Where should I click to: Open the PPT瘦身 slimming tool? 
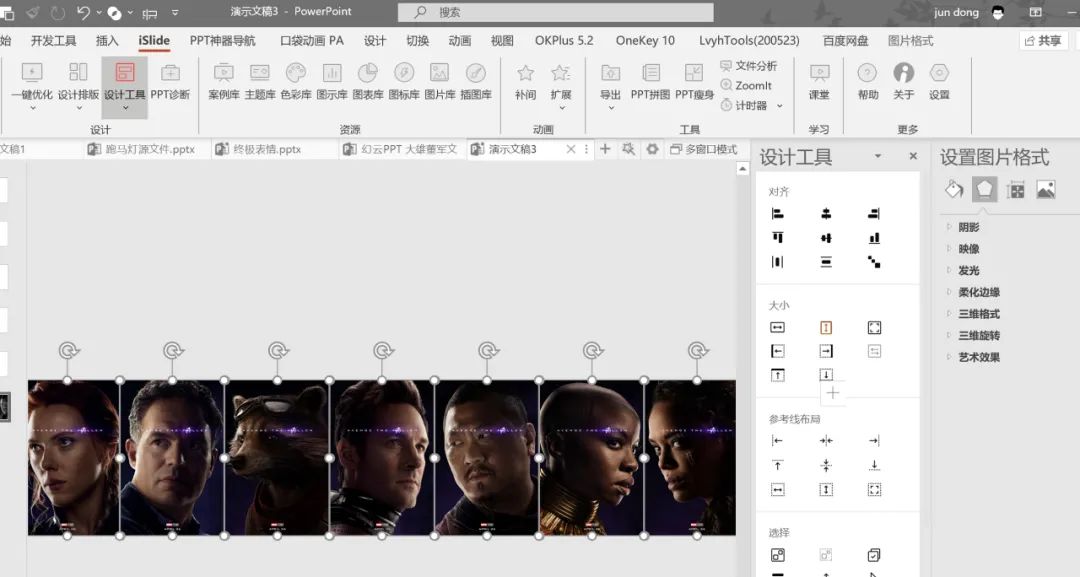tap(694, 83)
